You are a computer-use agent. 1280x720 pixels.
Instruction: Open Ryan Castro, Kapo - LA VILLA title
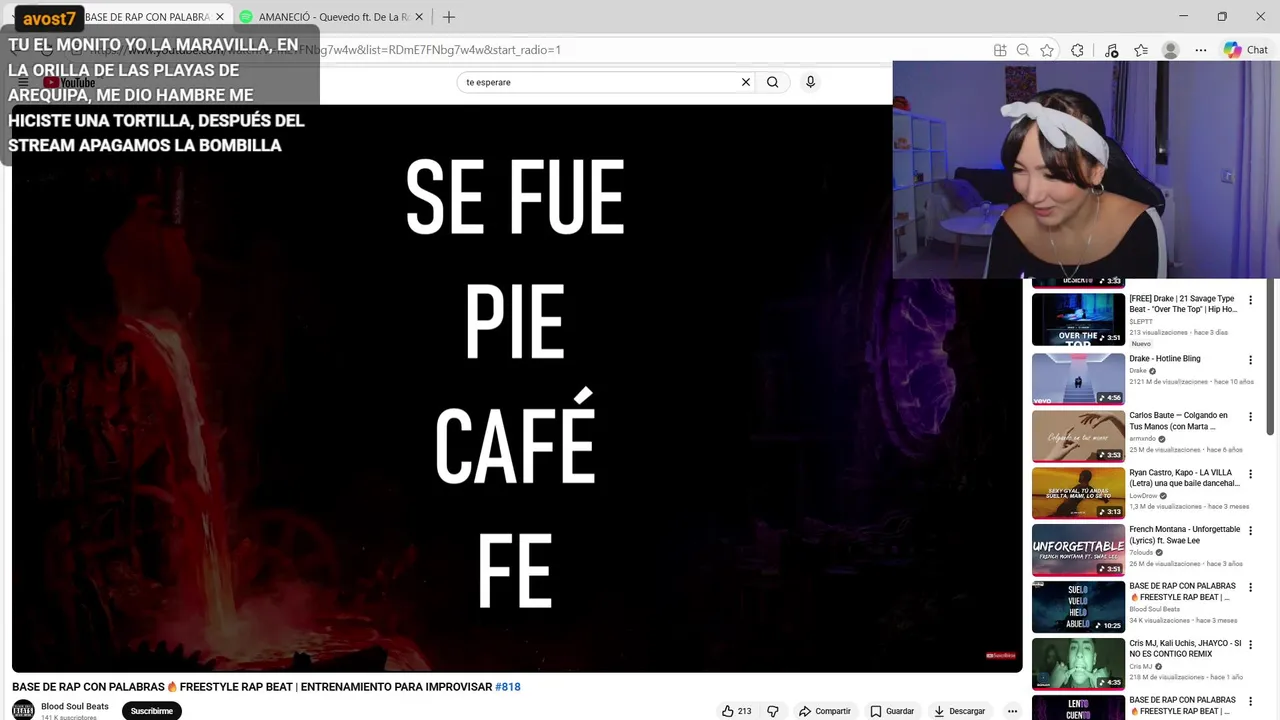(1185, 478)
